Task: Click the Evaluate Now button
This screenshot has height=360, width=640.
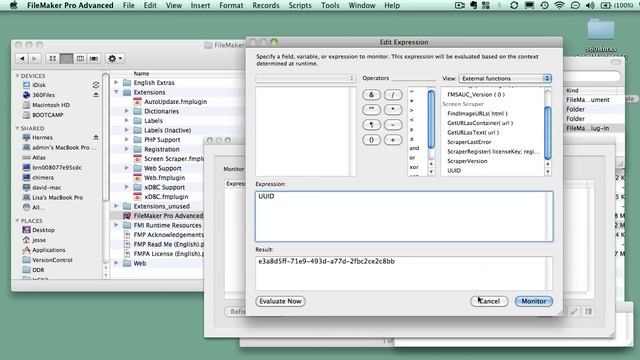Action: click(280, 301)
